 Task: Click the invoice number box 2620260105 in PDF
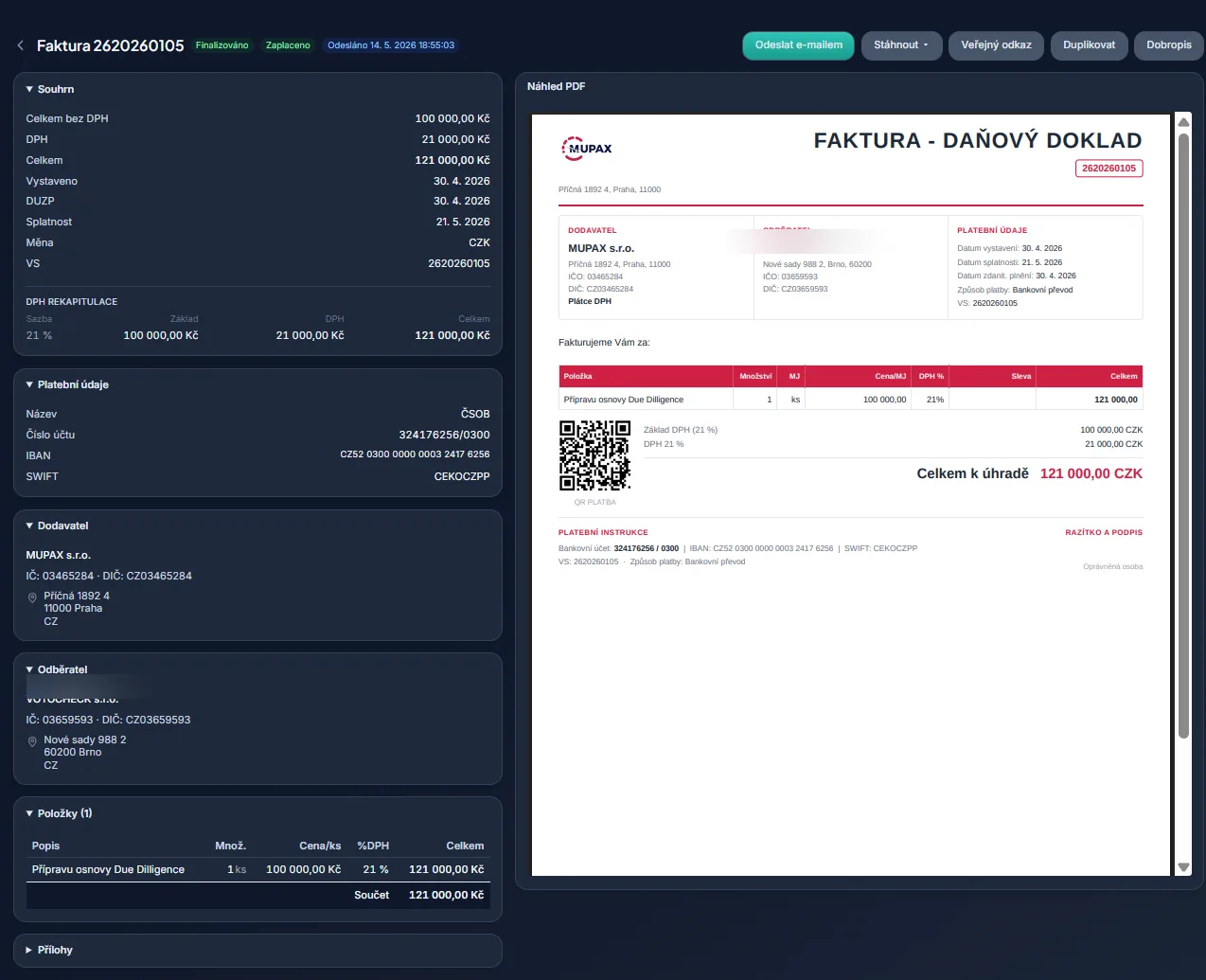[x=1108, y=169]
